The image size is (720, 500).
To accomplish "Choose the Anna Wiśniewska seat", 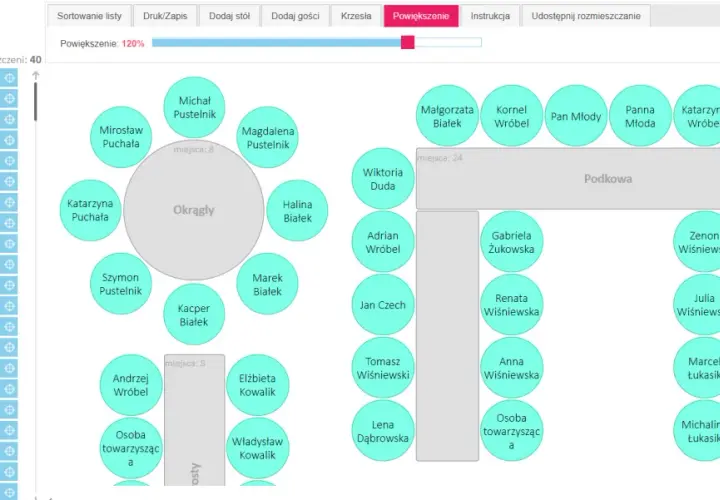I will (512, 368).
